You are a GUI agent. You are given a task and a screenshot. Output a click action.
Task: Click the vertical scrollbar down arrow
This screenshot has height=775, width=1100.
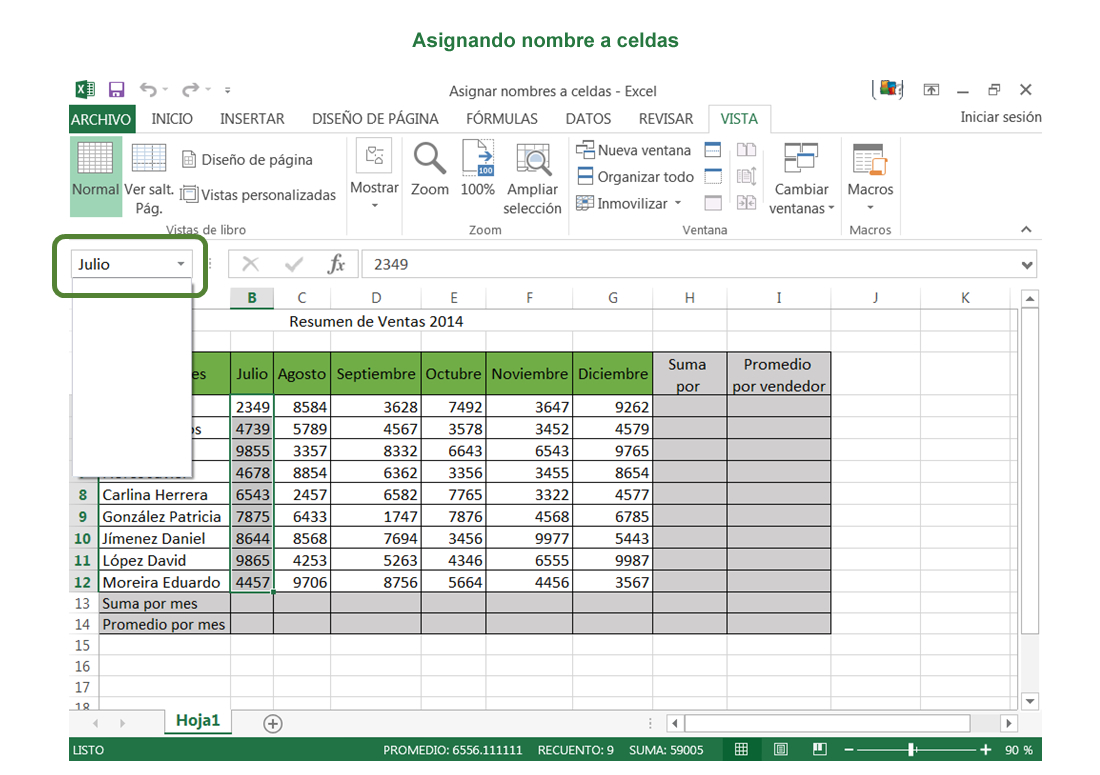coord(1030,701)
